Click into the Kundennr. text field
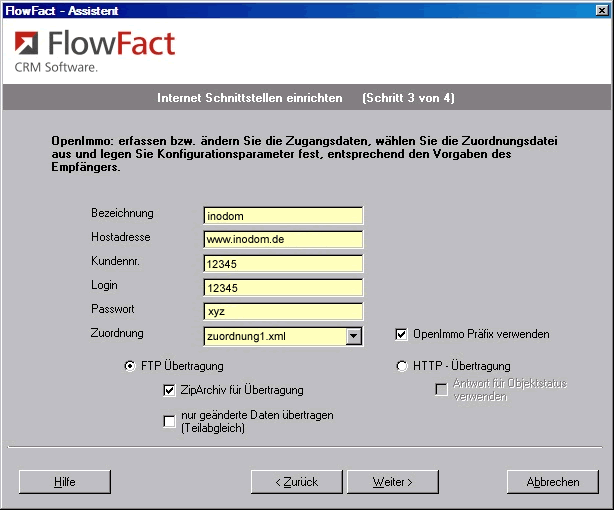Screen dimensions: 614x510 [x=282, y=263]
